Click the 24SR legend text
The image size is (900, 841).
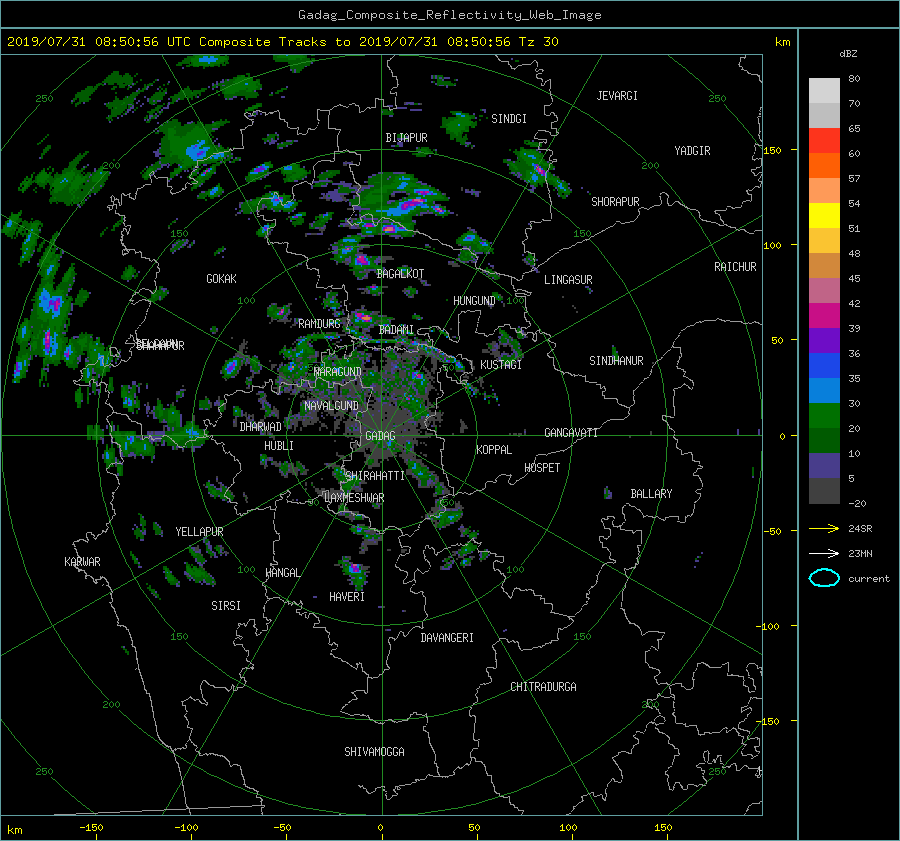coord(860,529)
